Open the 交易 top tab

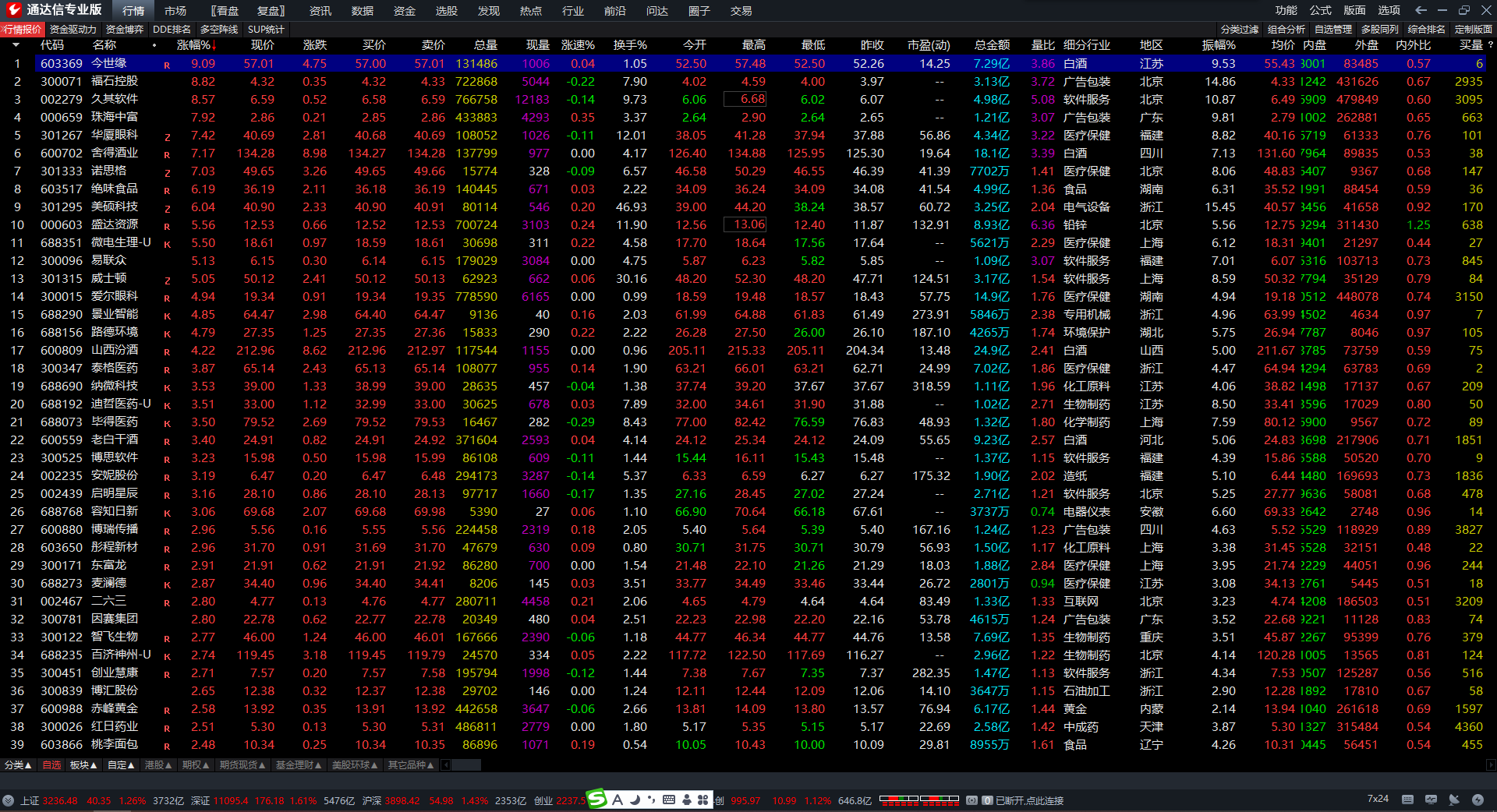(741, 11)
